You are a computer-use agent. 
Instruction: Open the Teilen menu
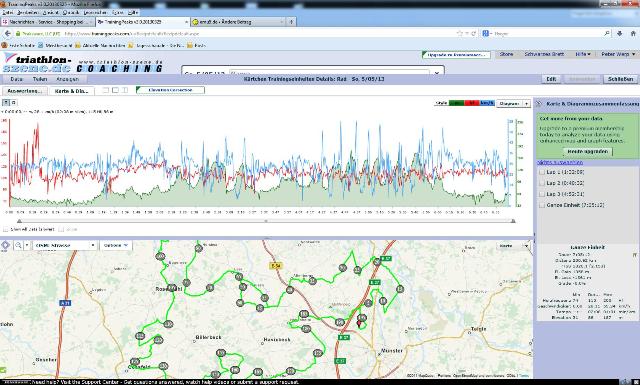pos(40,79)
